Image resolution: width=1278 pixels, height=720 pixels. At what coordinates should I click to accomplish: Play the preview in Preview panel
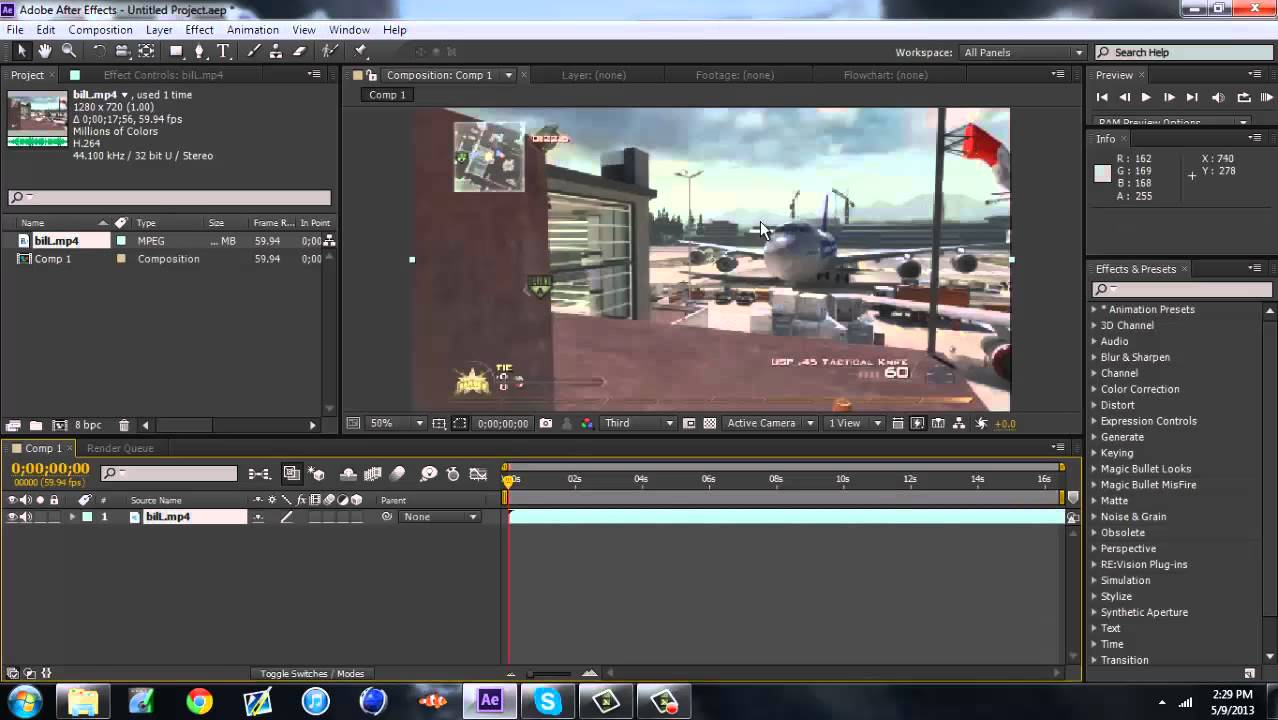[1146, 97]
